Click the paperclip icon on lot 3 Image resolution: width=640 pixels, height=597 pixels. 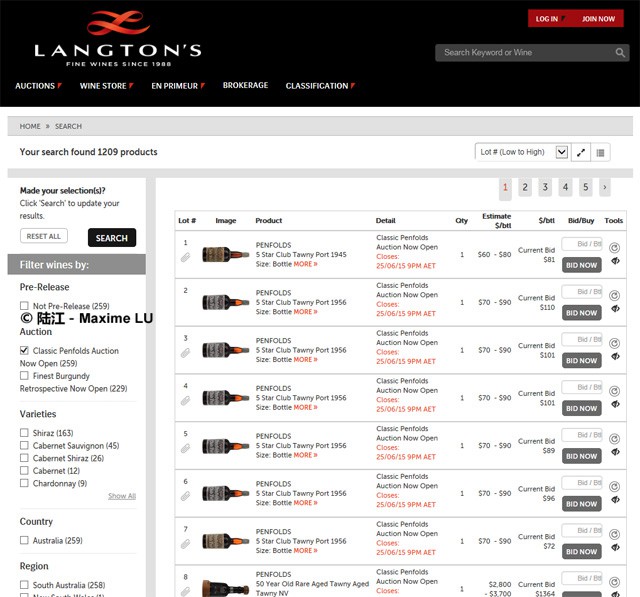point(185,353)
